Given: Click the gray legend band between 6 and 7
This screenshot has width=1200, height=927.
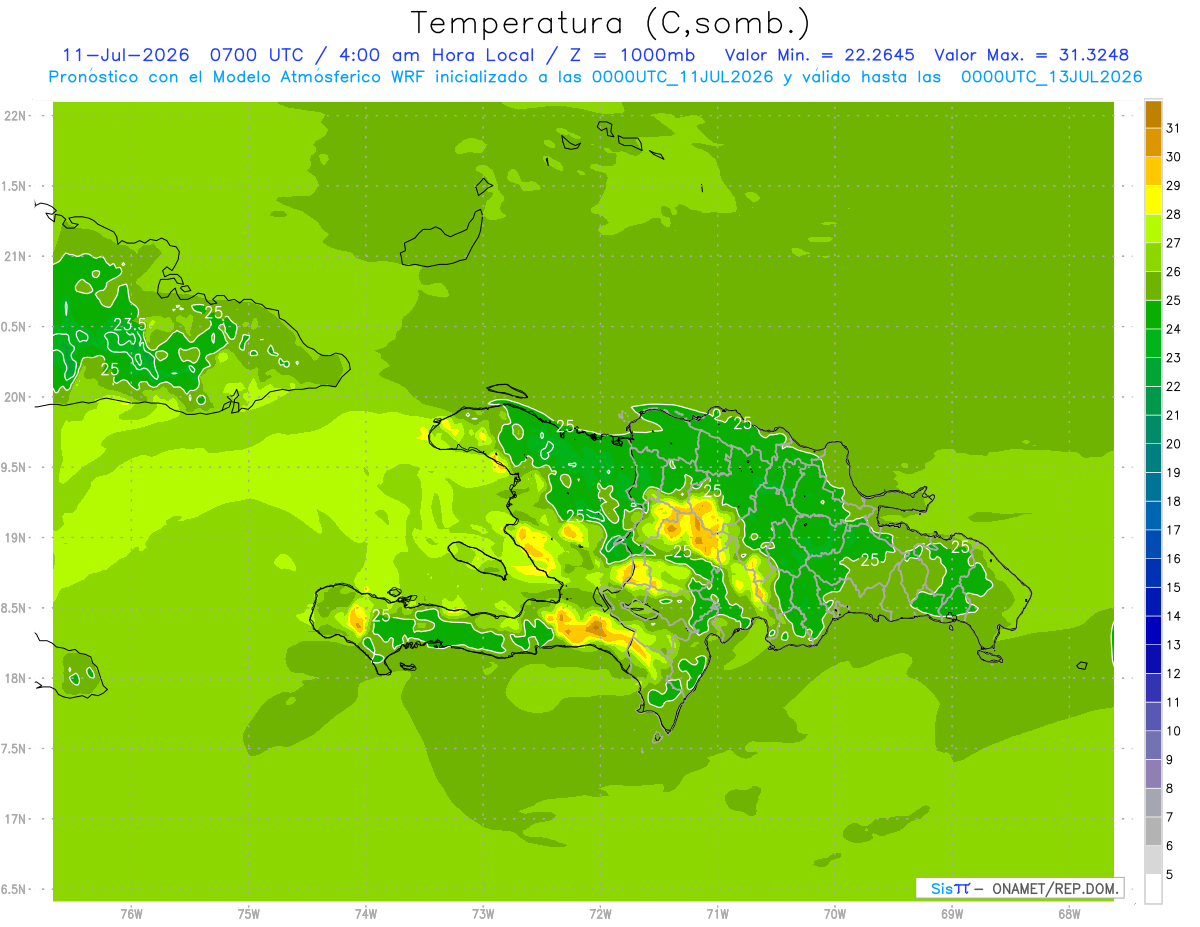Looking at the screenshot, I should (1153, 831).
